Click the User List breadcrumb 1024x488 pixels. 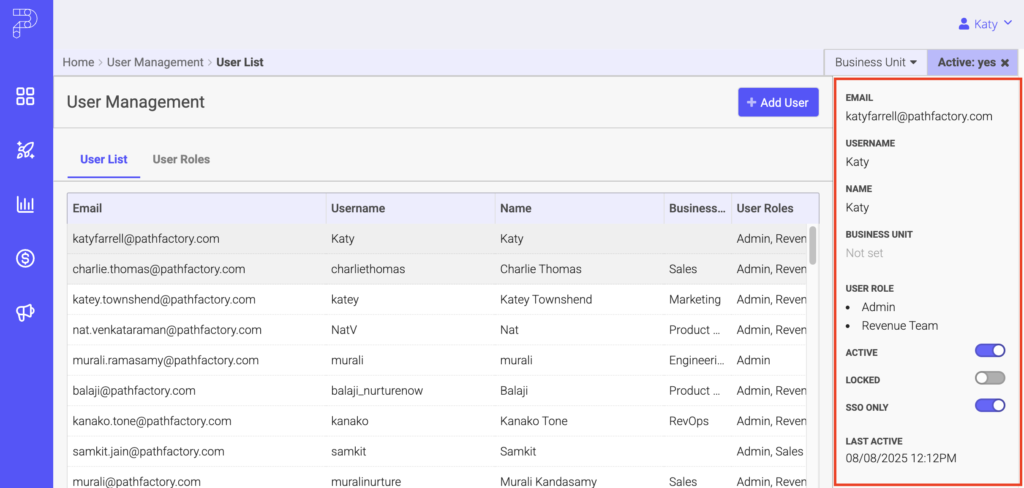[240, 63]
